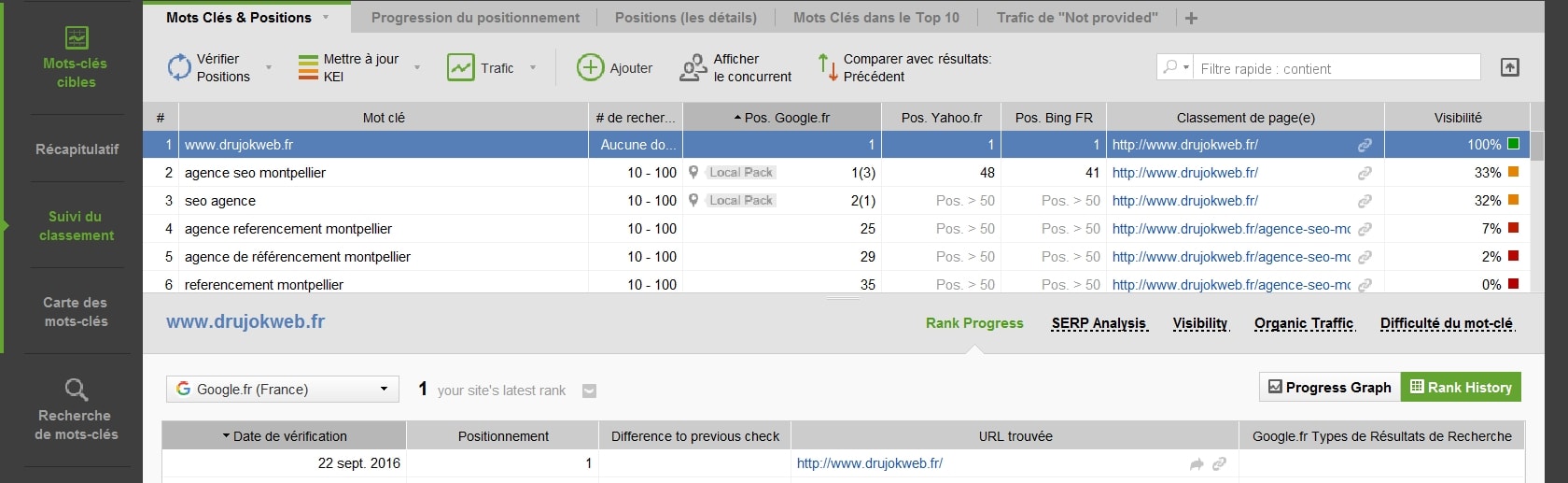Click link icon in agence seo montpellier row
Viewport: 1568px width, 483px height.
(x=1365, y=173)
